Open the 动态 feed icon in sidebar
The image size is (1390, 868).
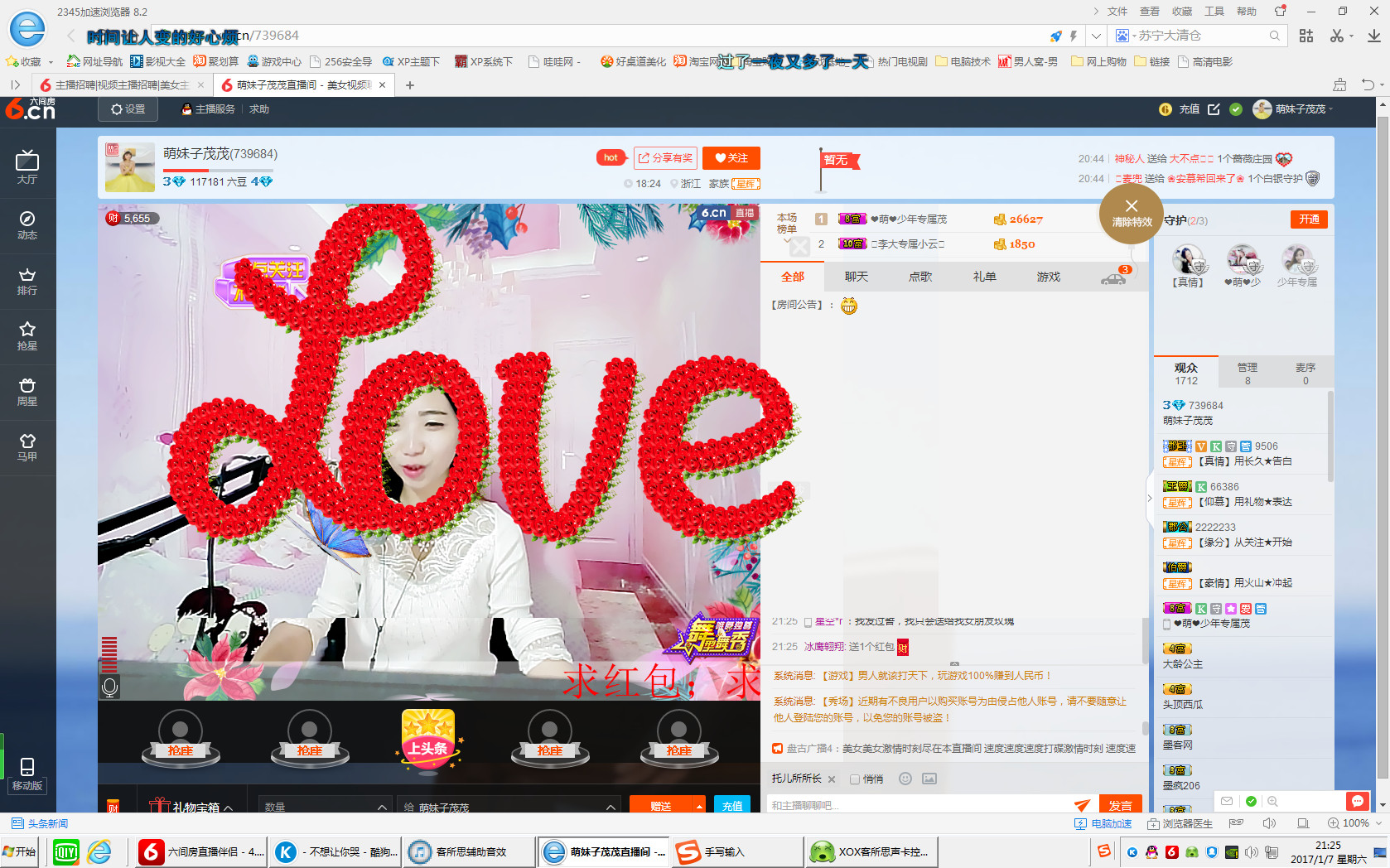(x=27, y=224)
